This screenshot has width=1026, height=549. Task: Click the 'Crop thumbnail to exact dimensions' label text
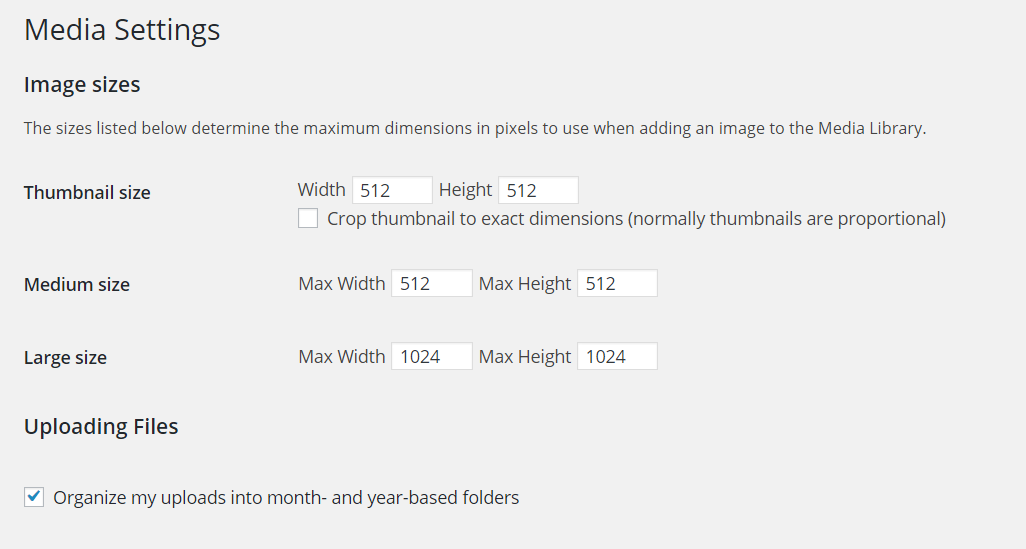pos(636,219)
